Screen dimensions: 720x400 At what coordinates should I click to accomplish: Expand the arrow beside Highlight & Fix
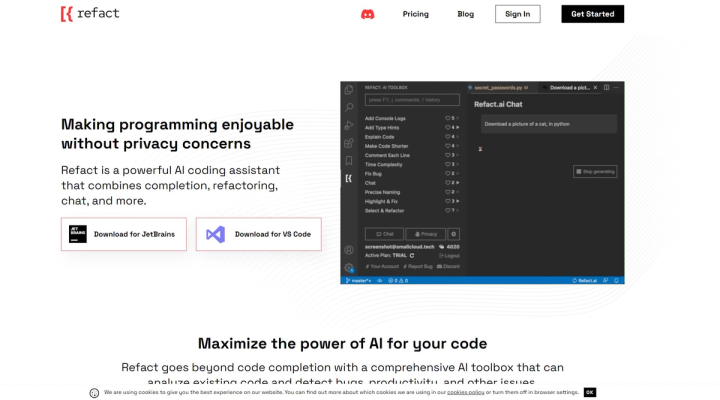tap(457, 201)
